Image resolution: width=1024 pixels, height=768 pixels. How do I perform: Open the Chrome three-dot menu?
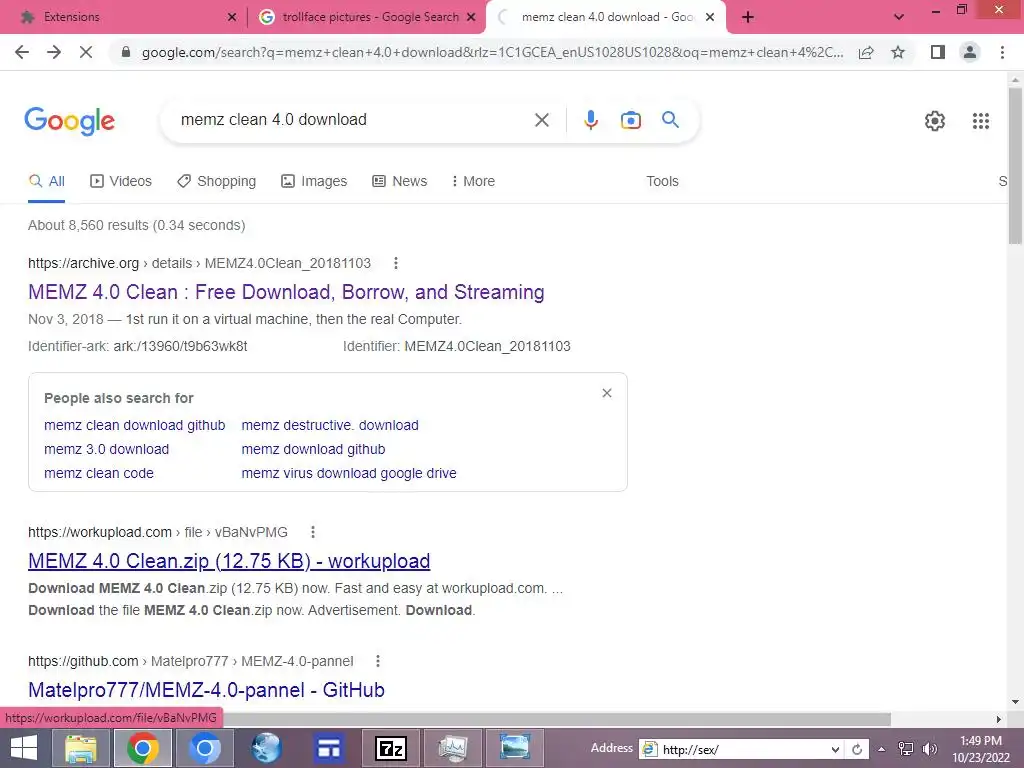1002,52
